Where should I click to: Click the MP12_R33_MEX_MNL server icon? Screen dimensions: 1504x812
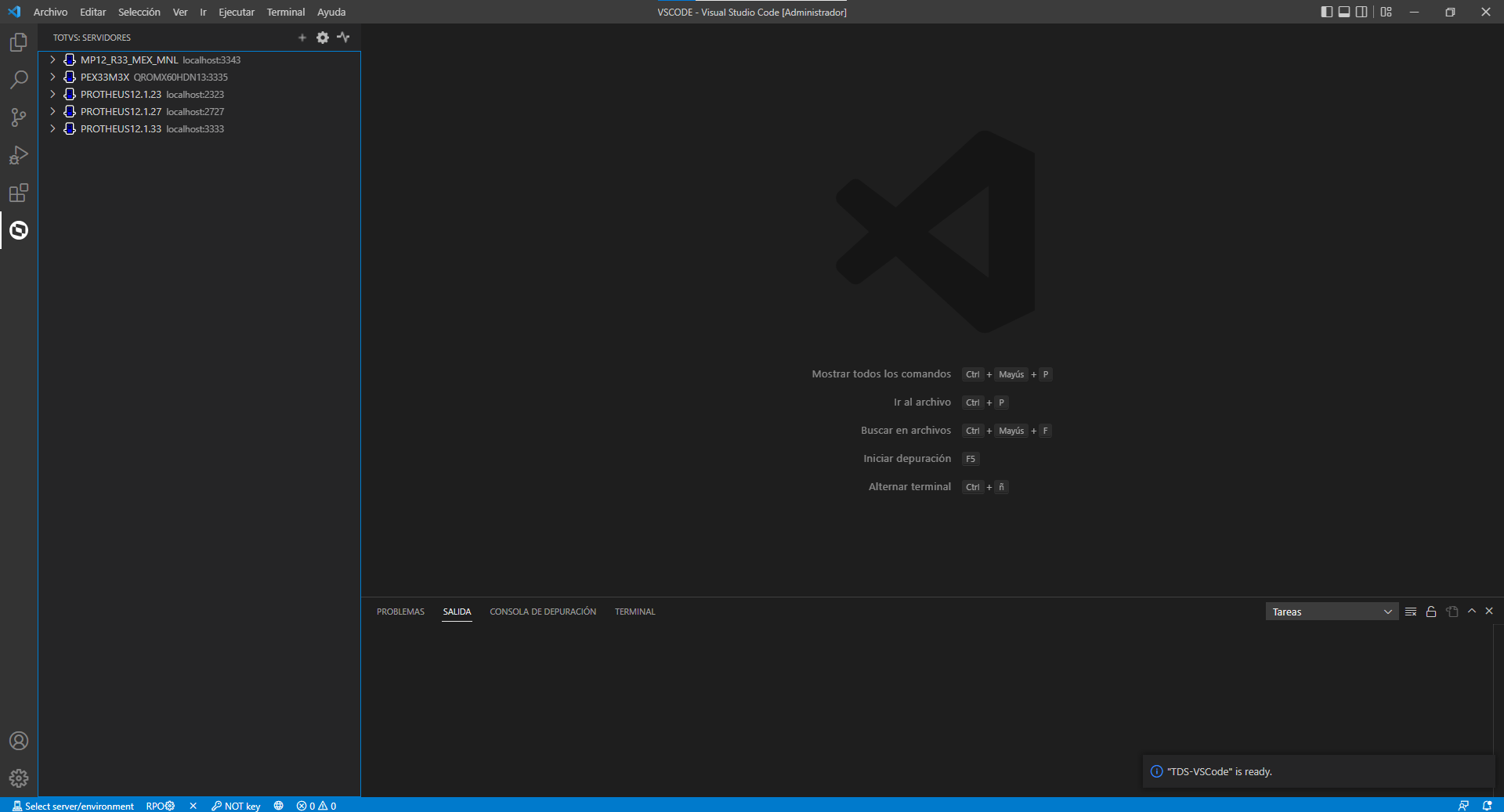(70, 60)
